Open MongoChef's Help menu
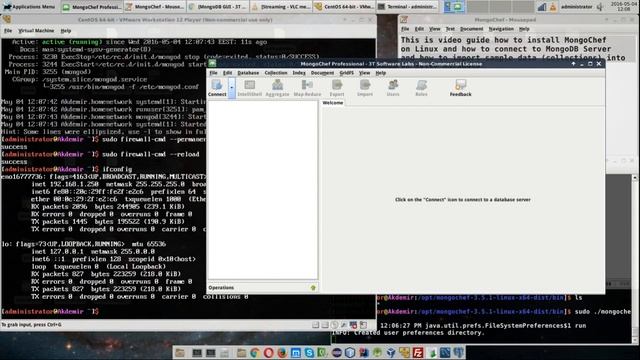This screenshot has height=360, width=640. (x=380, y=73)
